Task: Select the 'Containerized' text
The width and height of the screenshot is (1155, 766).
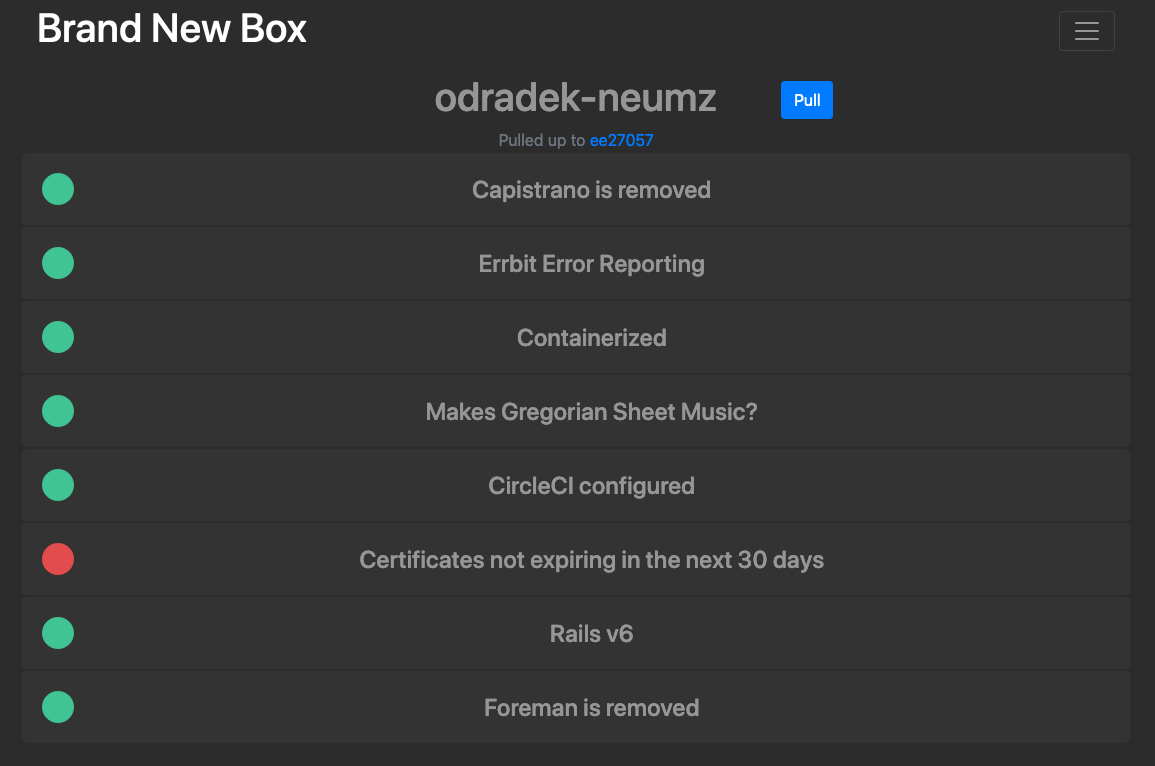Action: [591, 338]
